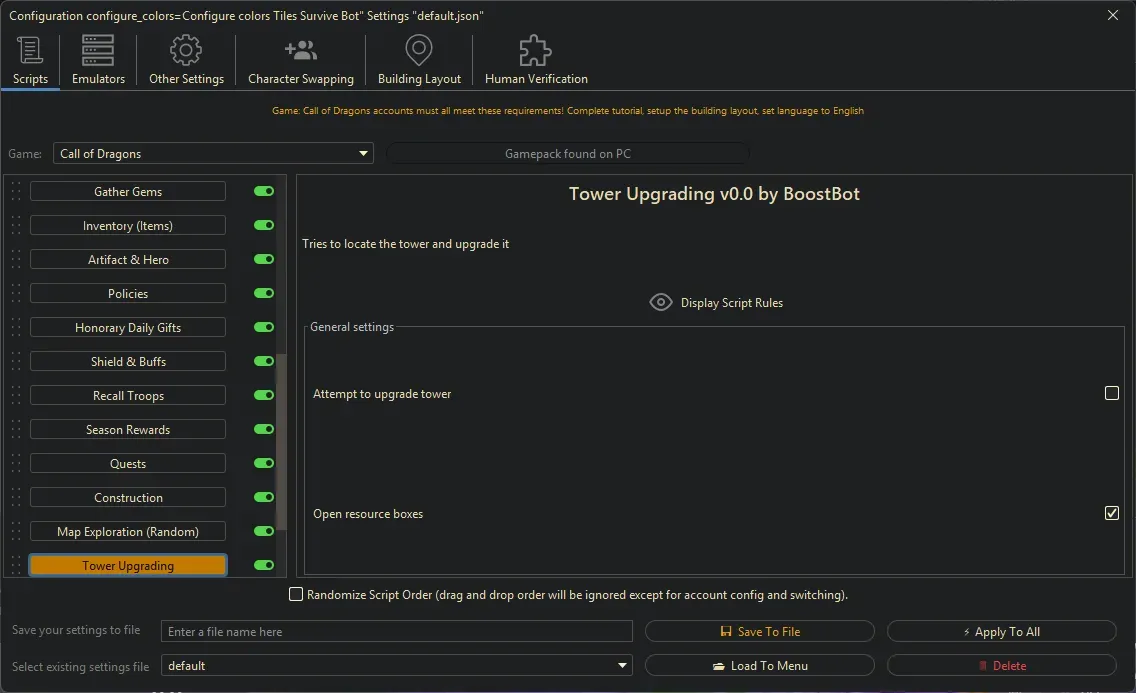This screenshot has height=693, width=1136.
Task: Check Randomize Script Order
Action: pyautogui.click(x=296, y=594)
